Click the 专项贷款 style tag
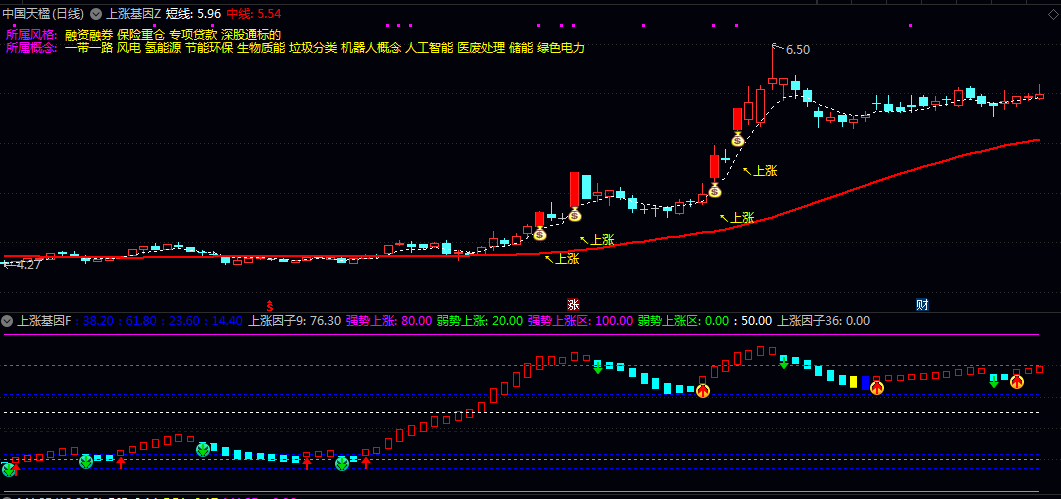Image resolution: width=1061 pixels, height=499 pixels. tap(193, 35)
